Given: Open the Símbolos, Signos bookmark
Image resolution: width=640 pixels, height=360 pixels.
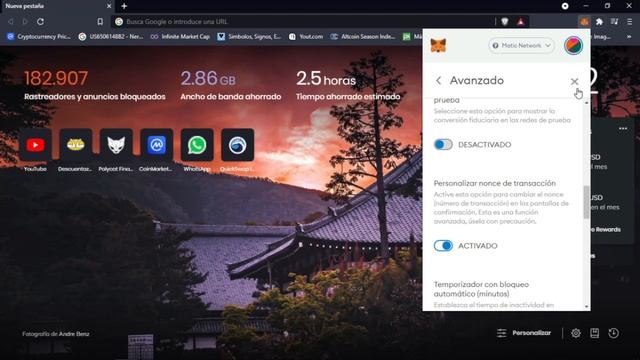Looking at the screenshot, I should tap(249, 36).
